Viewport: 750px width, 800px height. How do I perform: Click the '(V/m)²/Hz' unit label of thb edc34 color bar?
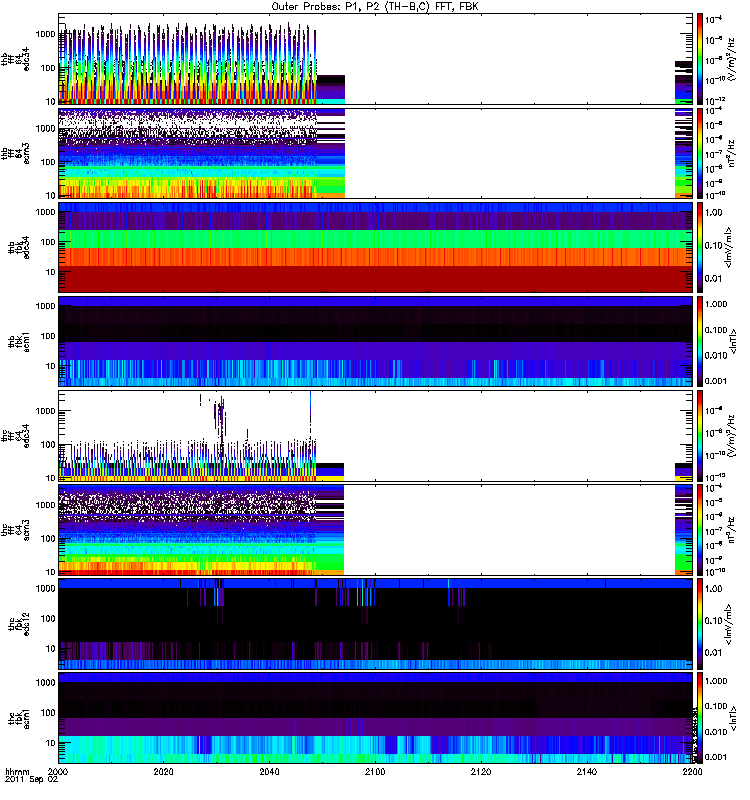click(x=731, y=59)
